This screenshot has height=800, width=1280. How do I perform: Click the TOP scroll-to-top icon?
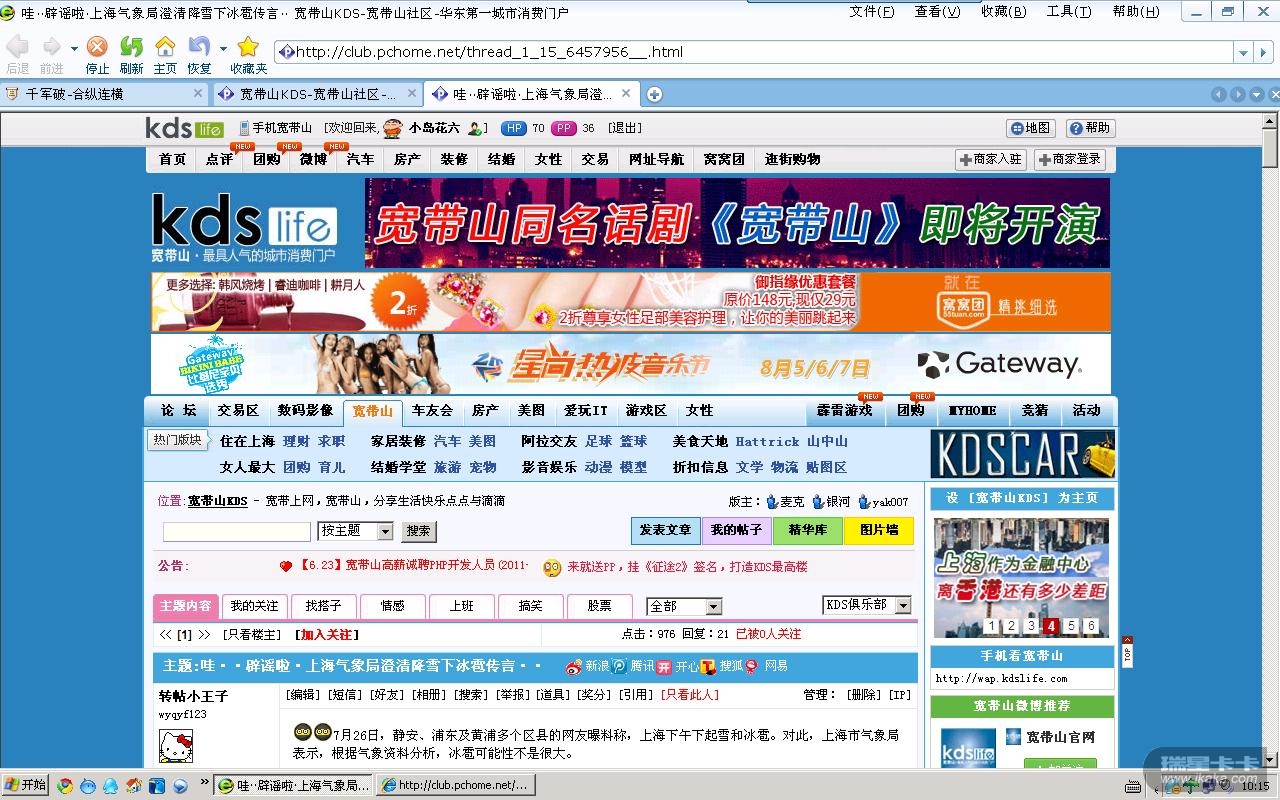pos(1127,651)
